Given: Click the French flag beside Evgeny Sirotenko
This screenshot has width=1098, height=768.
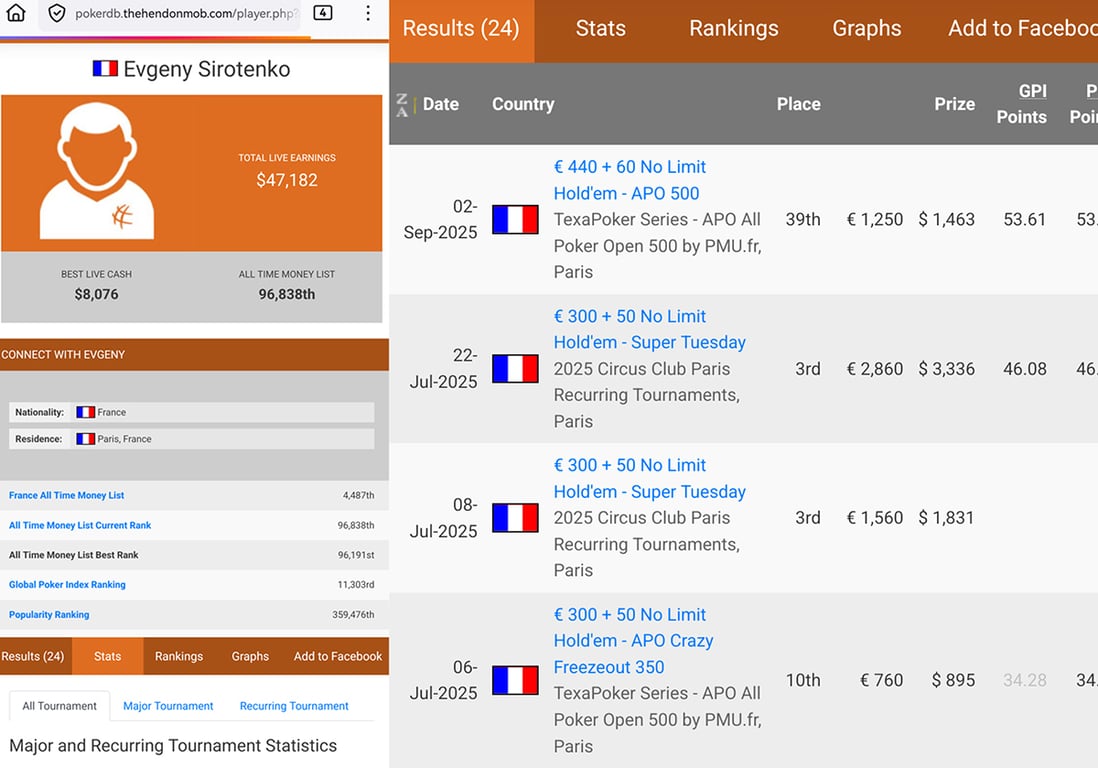Looking at the screenshot, I should coord(105,69).
